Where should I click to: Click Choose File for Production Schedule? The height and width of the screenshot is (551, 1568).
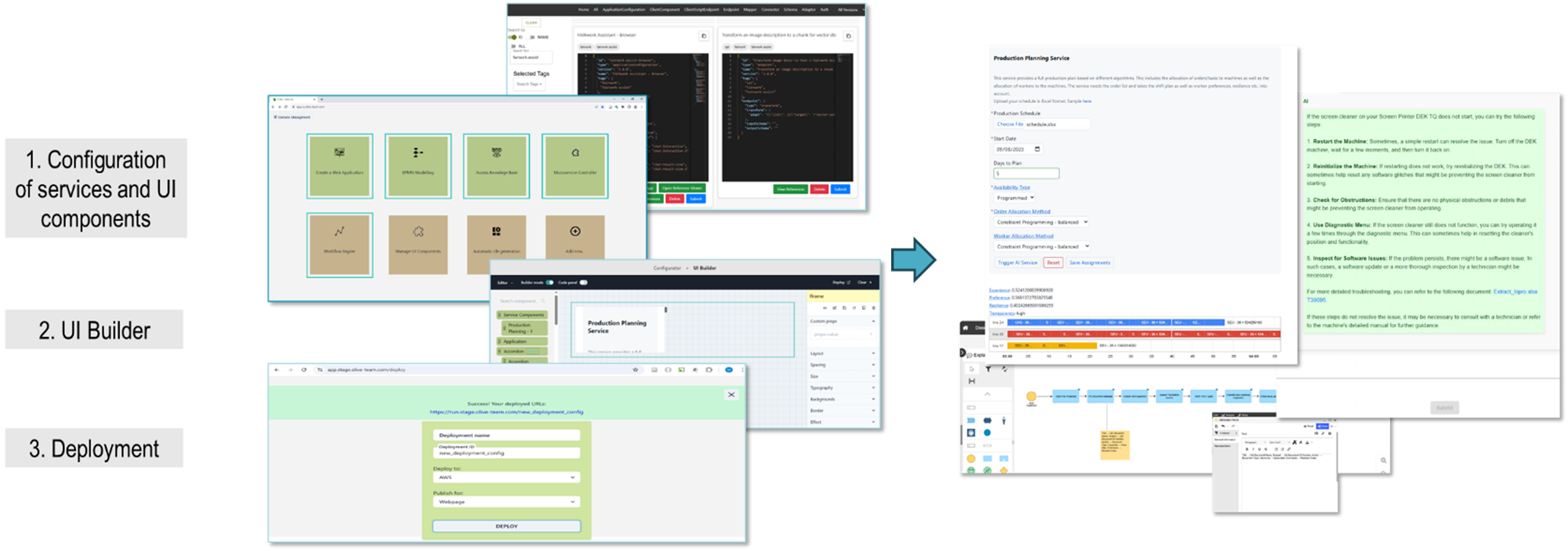[1010, 124]
